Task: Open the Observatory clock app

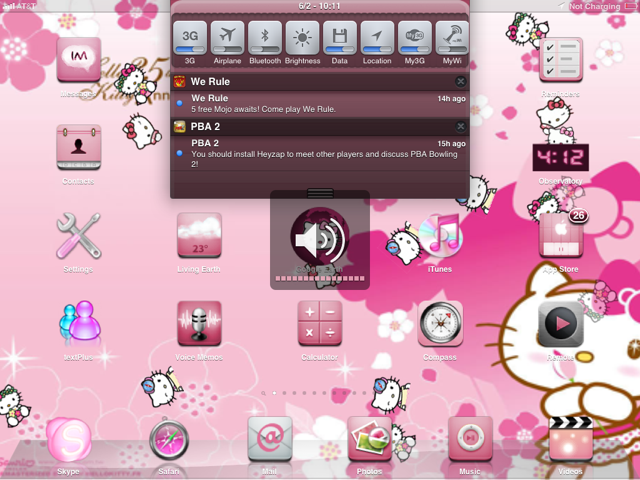Action: click(561, 157)
